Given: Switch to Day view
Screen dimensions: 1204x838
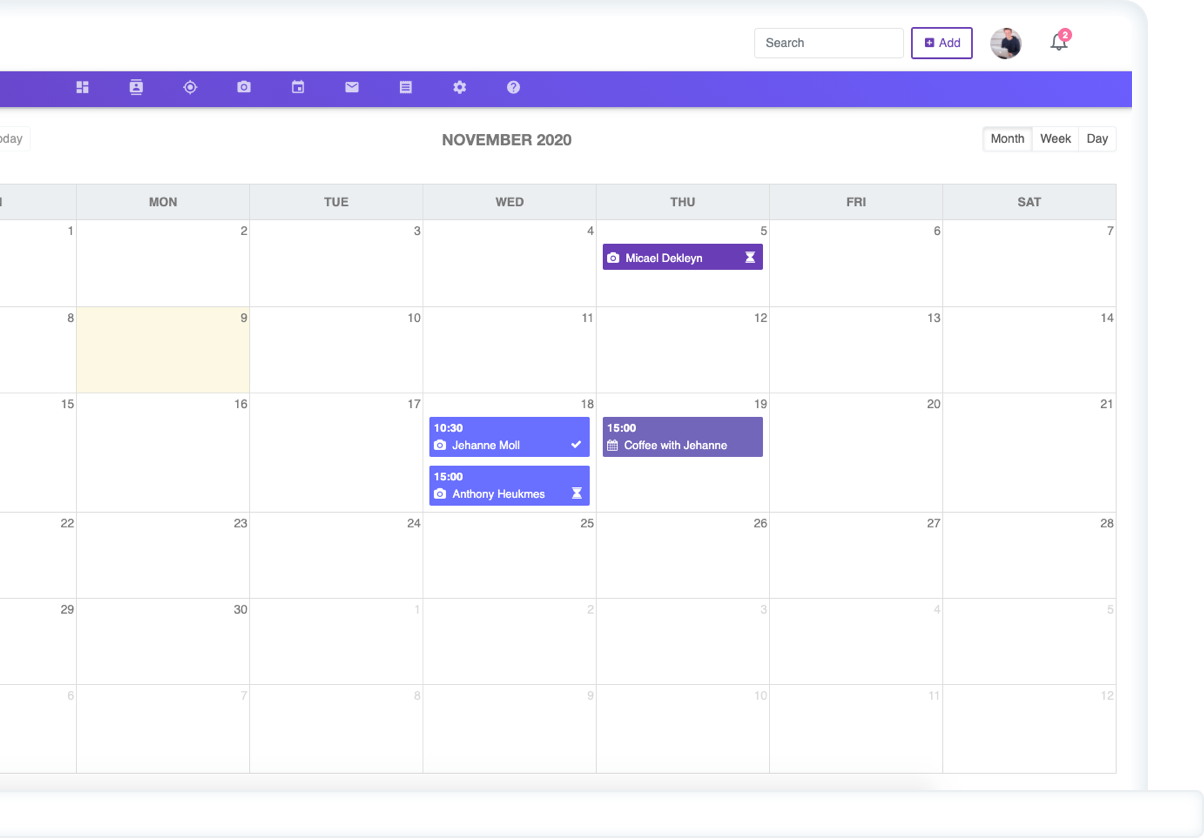Looking at the screenshot, I should [x=1097, y=139].
